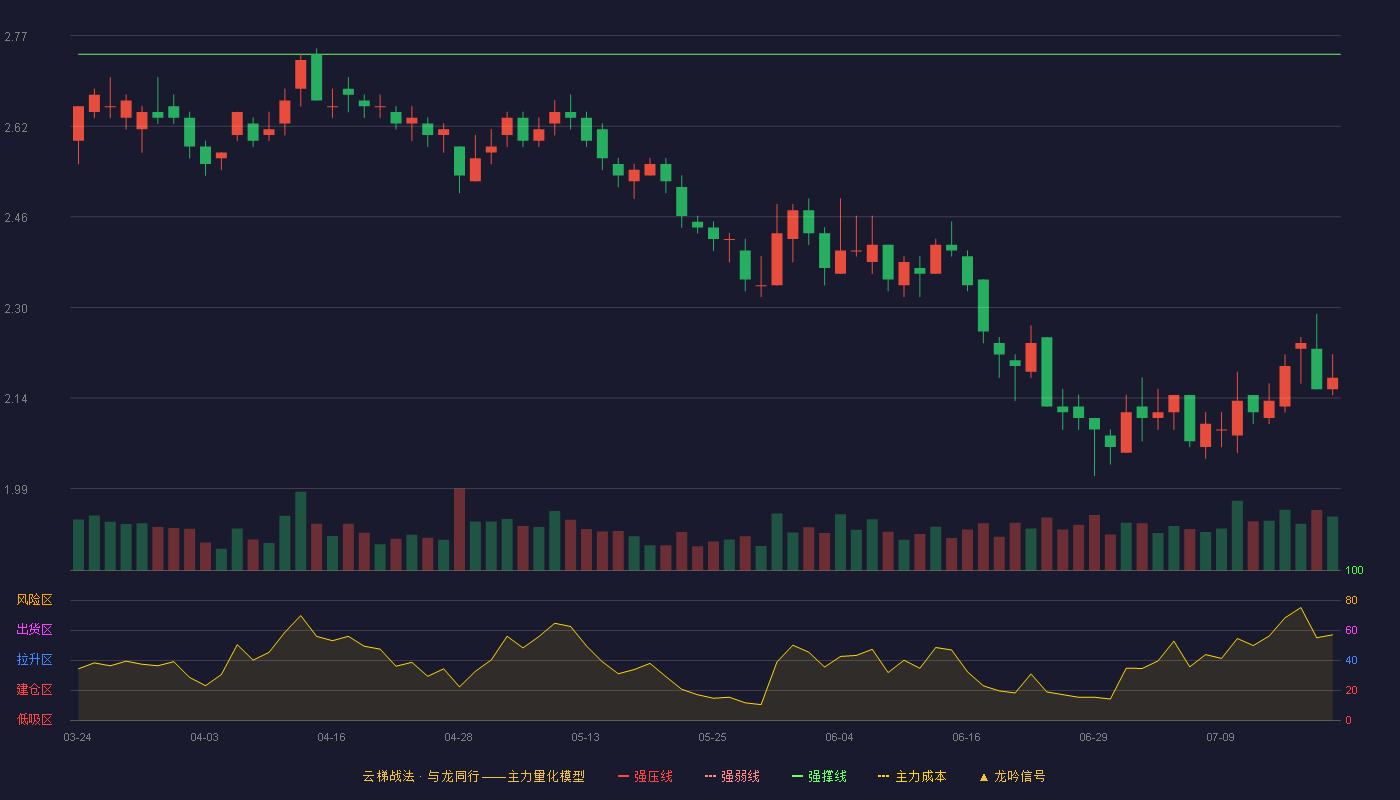
Task: Select the 建仓区 zone label
Action: point(35,690)
